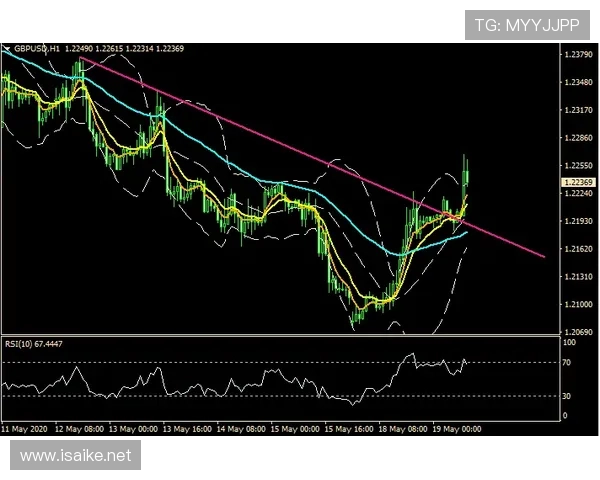The width and height of the screenshot is (600, 480).
Task: Click the last green candlestick at chart peak
Action: coord(466,172)
